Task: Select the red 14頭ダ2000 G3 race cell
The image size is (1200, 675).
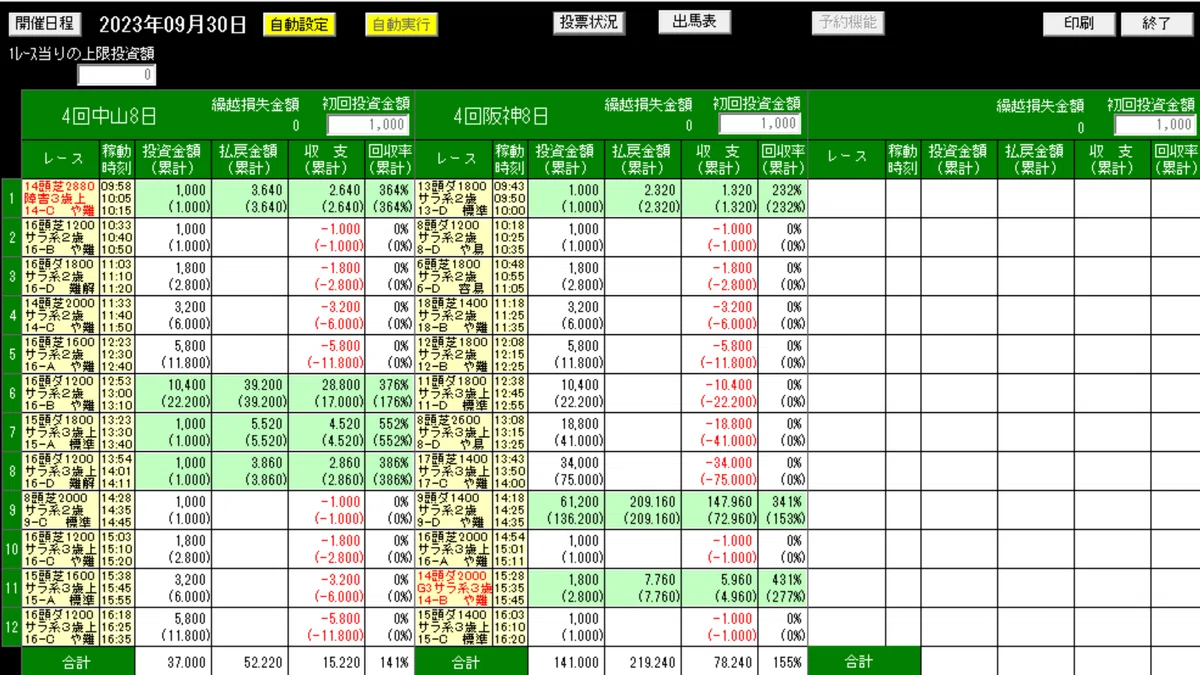Action: pyautogui.click(x=453, y=589)
